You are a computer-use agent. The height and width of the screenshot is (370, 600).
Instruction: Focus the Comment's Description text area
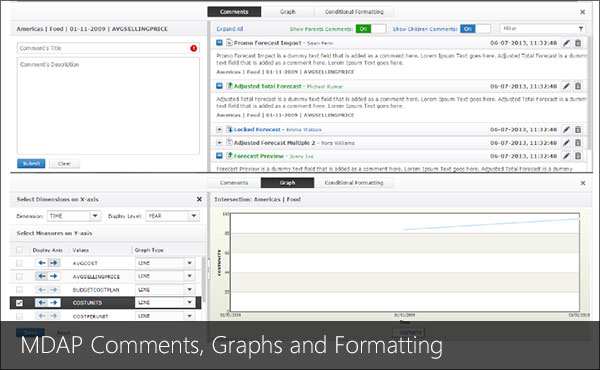pos(108,106)
